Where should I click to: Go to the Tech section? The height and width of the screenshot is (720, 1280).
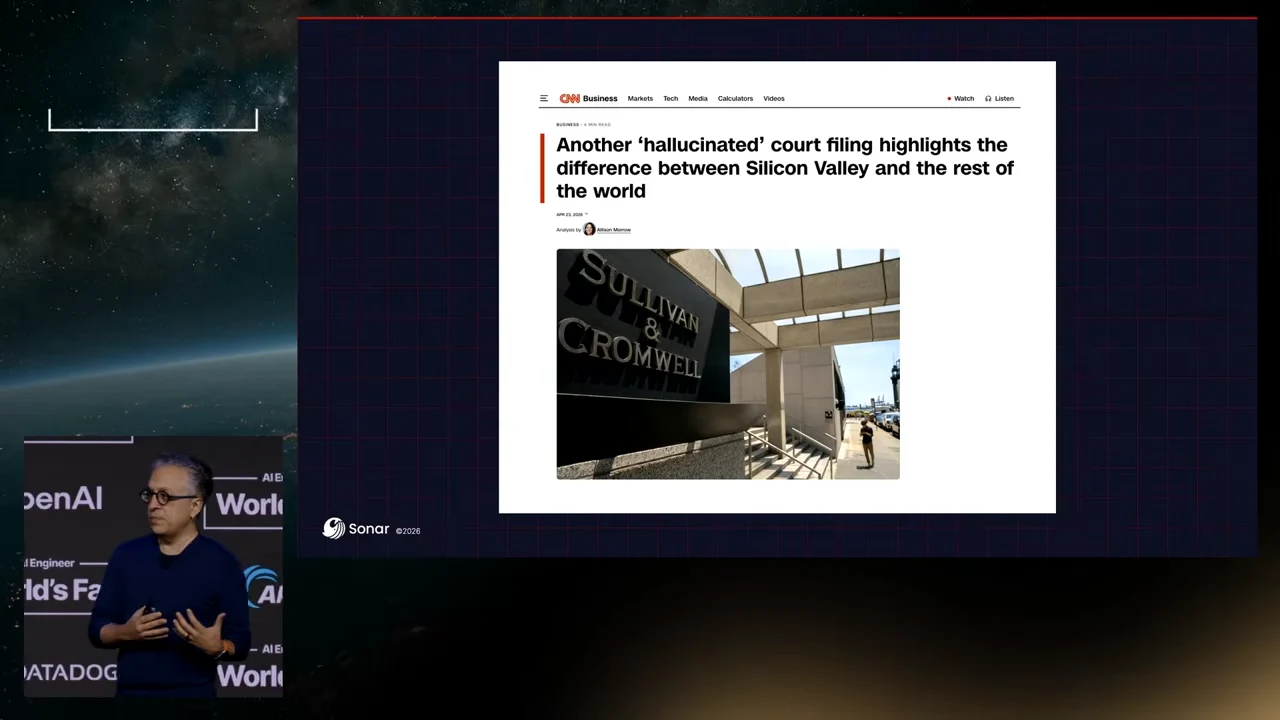pos(670,98)
